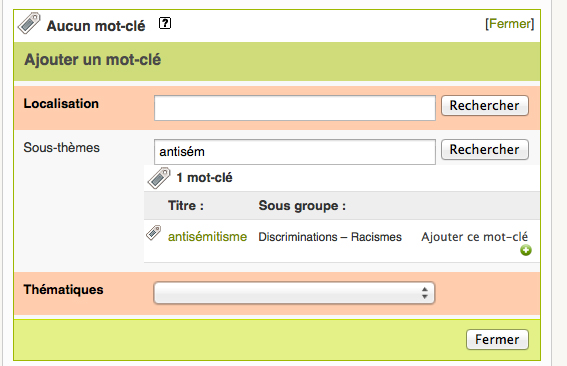This screenshot has height=366, width=567.
Task: Open the antisémitisme keyword link
Action: pos(208,237)
